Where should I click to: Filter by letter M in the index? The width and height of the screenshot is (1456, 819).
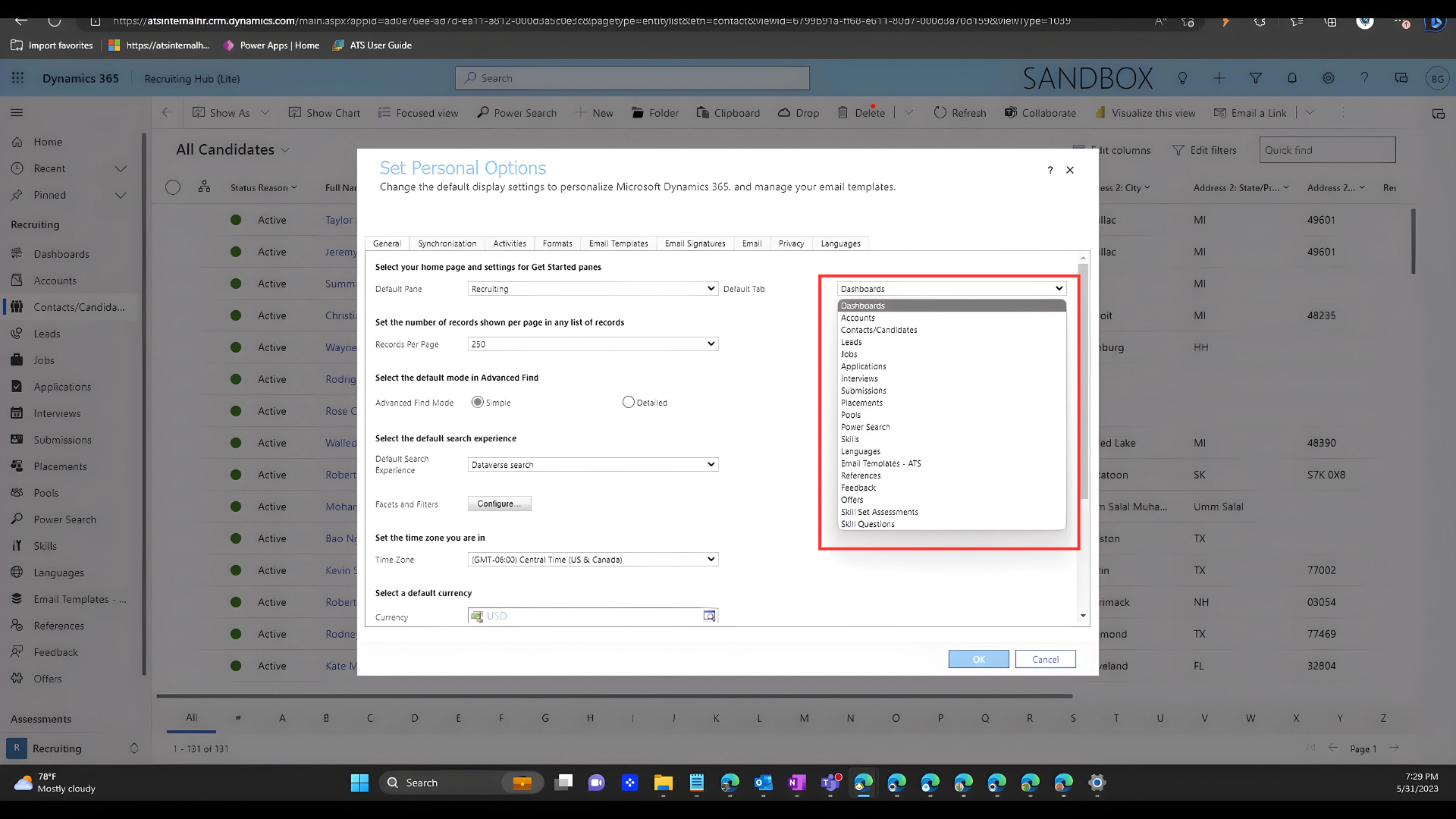pyautogui.click(x=804, y=718)
